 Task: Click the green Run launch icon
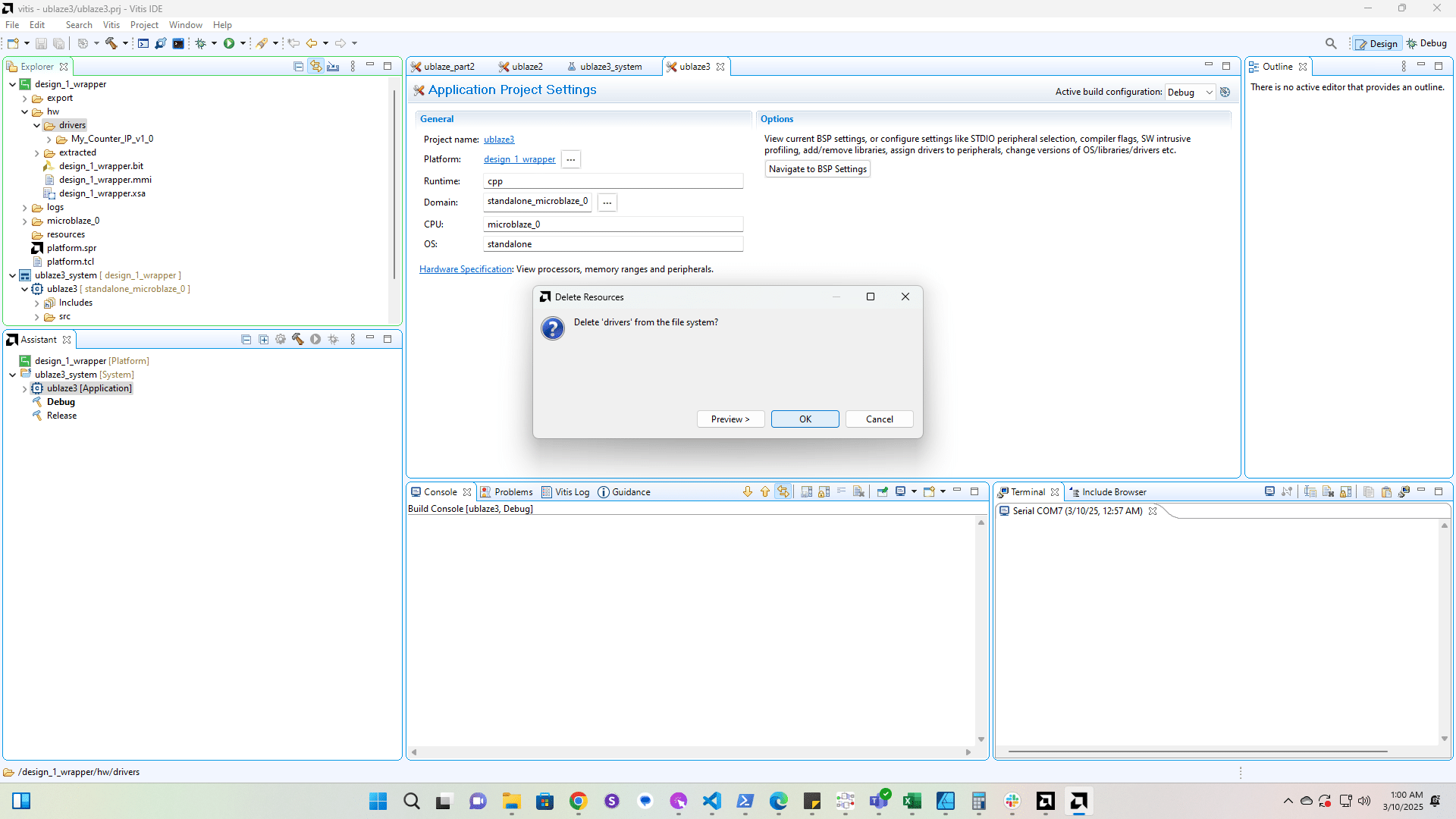(x=229, y=43)
